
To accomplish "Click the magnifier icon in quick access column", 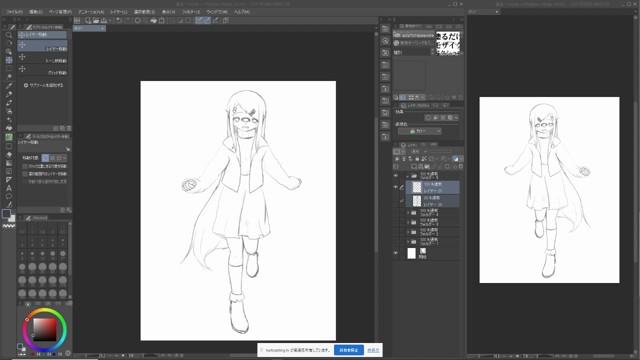I will coord(385,41).
